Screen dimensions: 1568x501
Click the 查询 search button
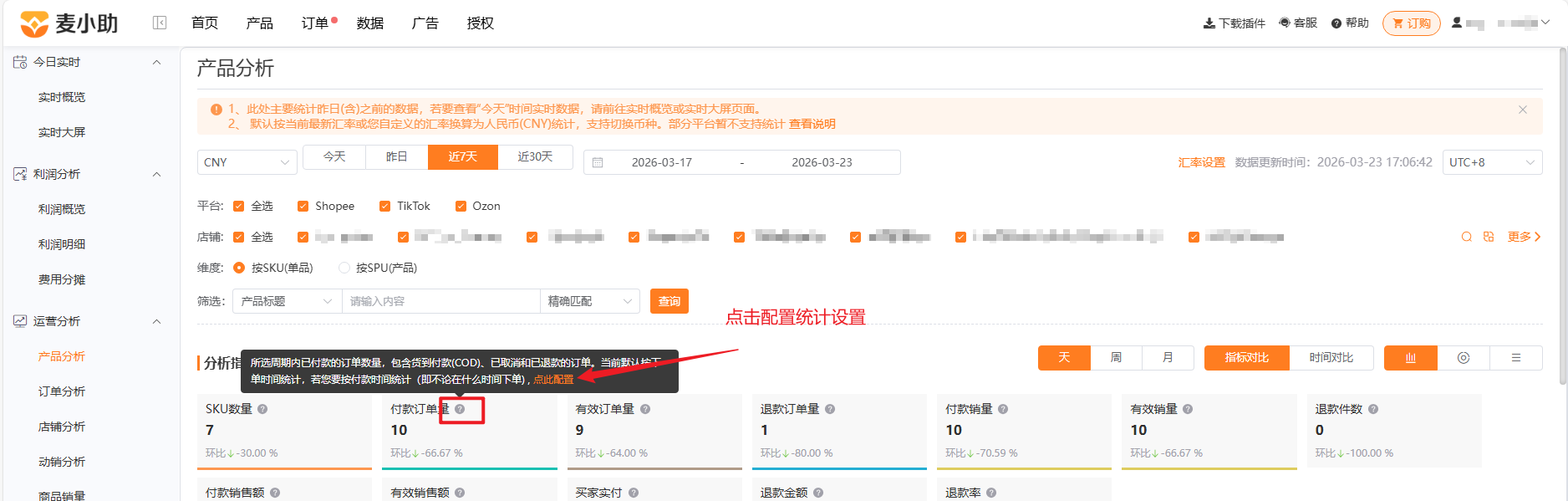669,301
